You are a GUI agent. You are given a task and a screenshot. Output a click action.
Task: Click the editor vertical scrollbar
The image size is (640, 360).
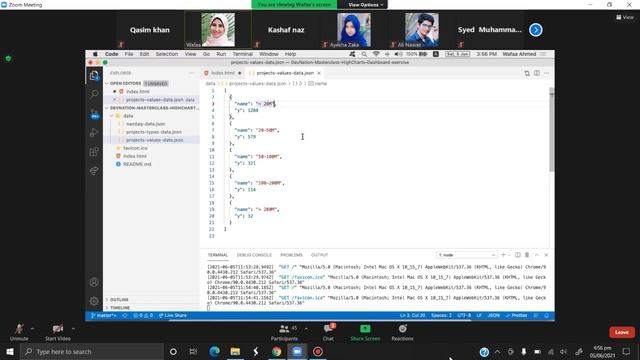[x=551, y=130]
